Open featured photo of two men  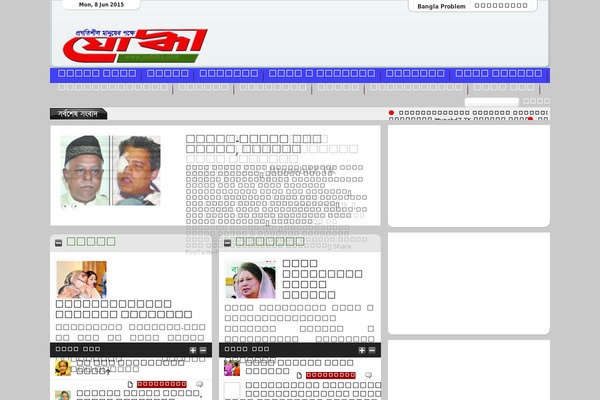pyautogui.click(x=111, y=171)
